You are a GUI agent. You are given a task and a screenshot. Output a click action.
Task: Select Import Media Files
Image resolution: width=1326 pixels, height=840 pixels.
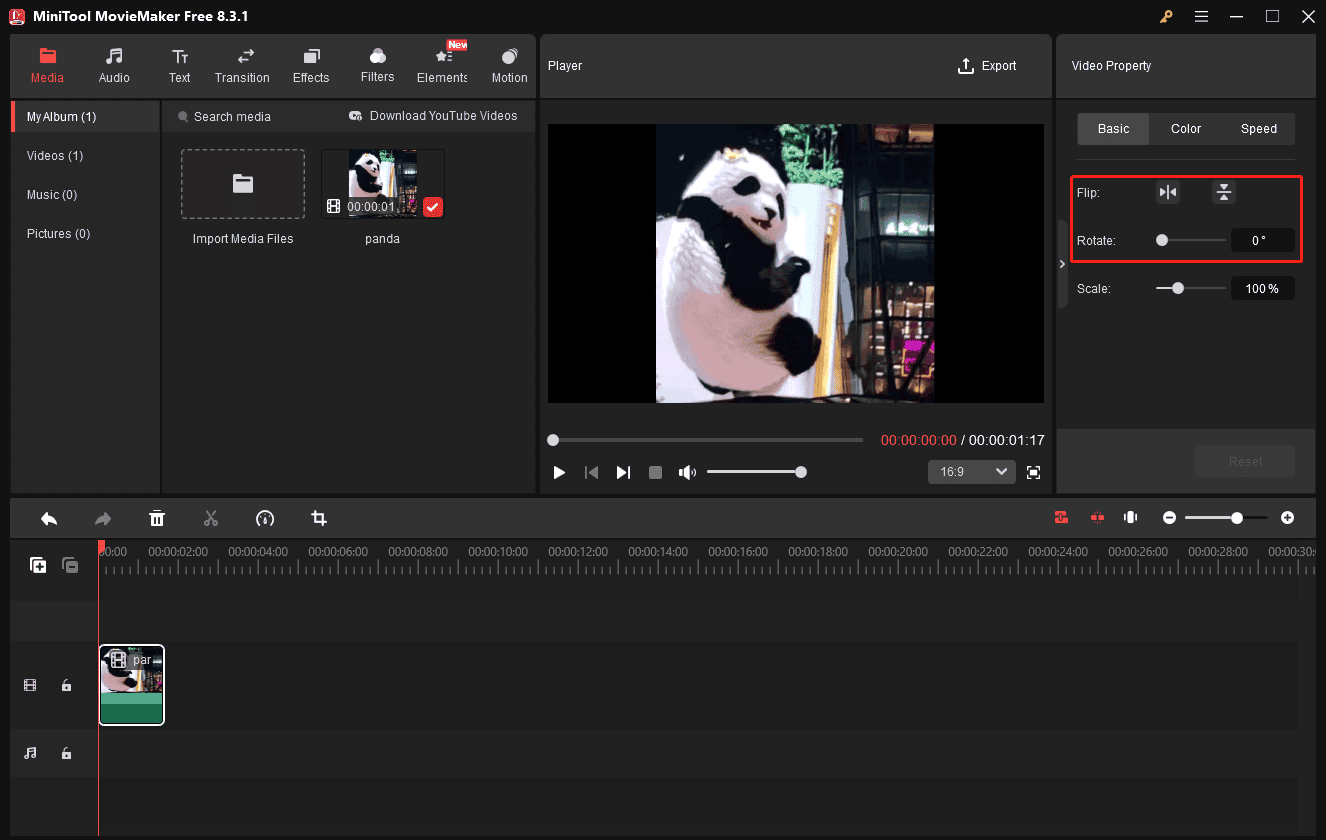point(242,184)
